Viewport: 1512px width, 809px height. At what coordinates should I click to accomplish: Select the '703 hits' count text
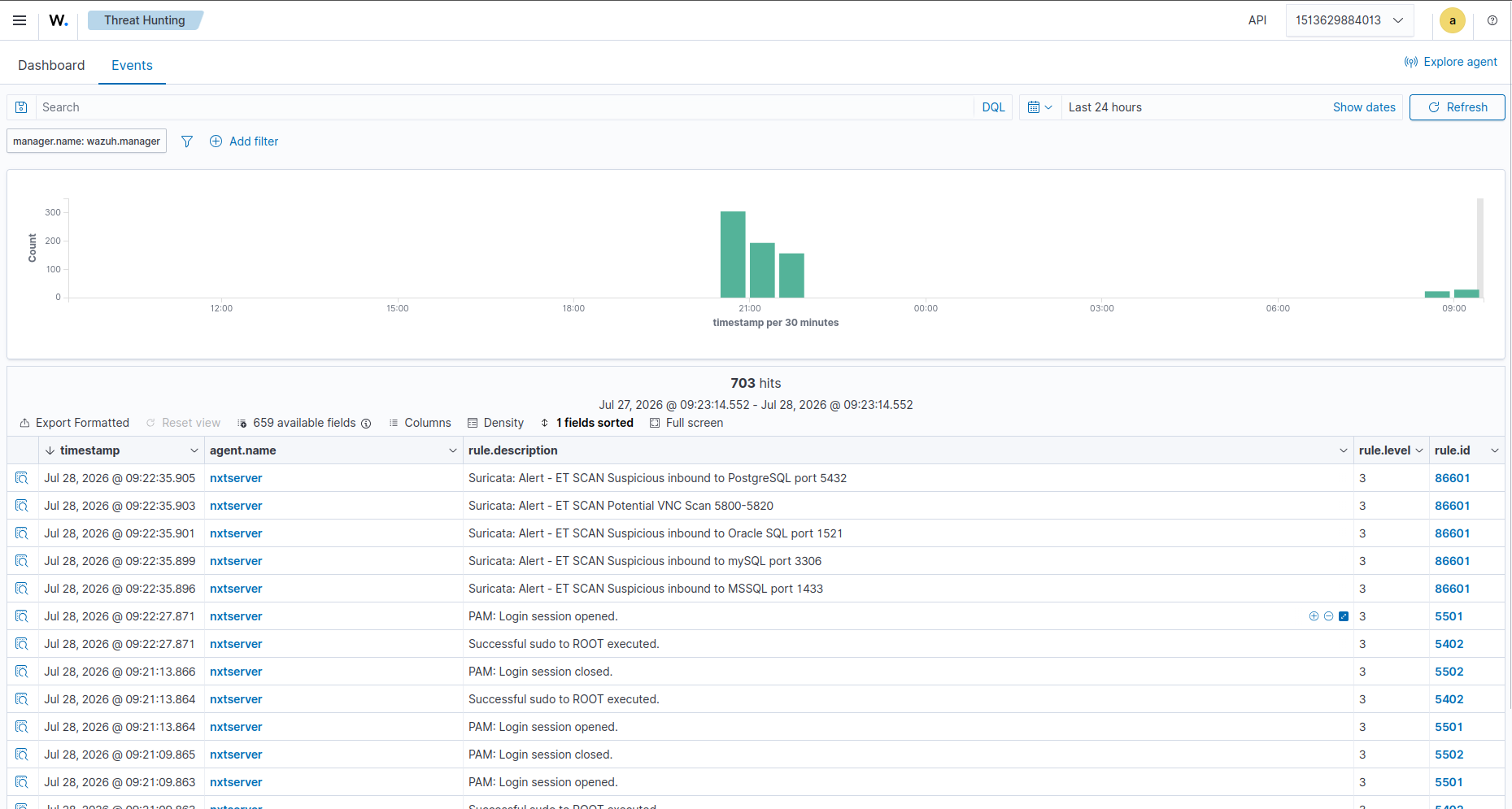[756, 383]
